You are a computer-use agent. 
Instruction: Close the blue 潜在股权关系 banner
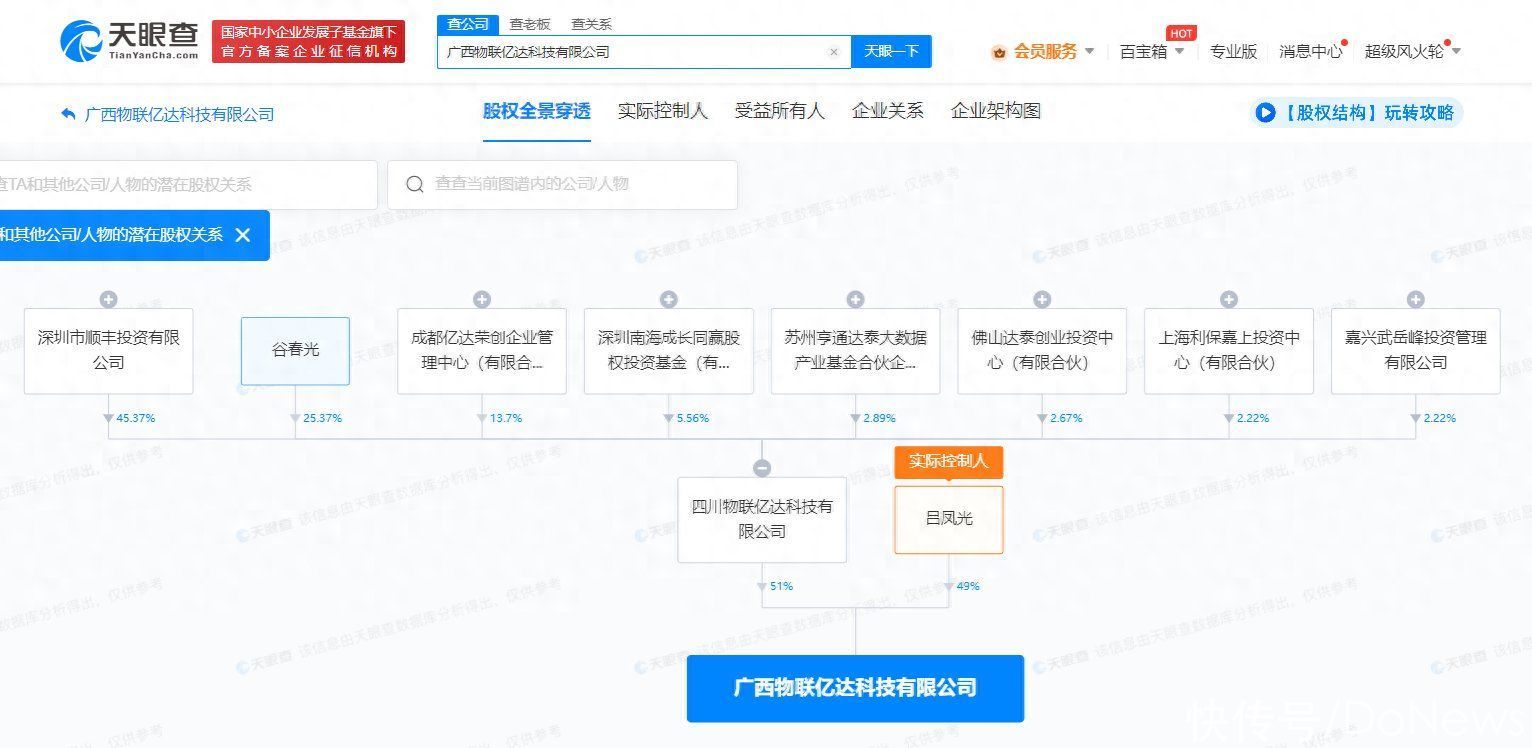coord(242,235)
